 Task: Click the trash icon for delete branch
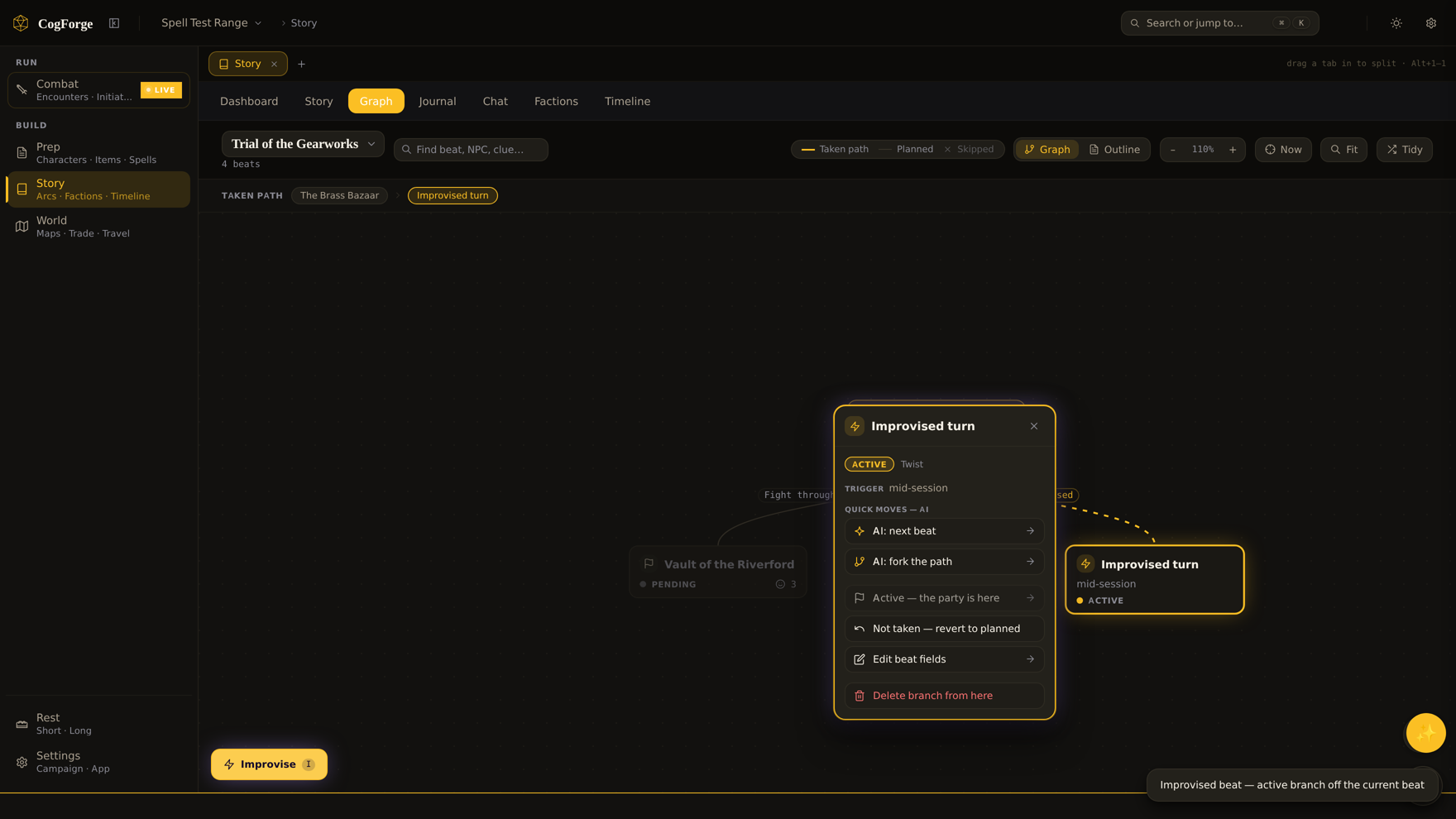pos(860,697)
